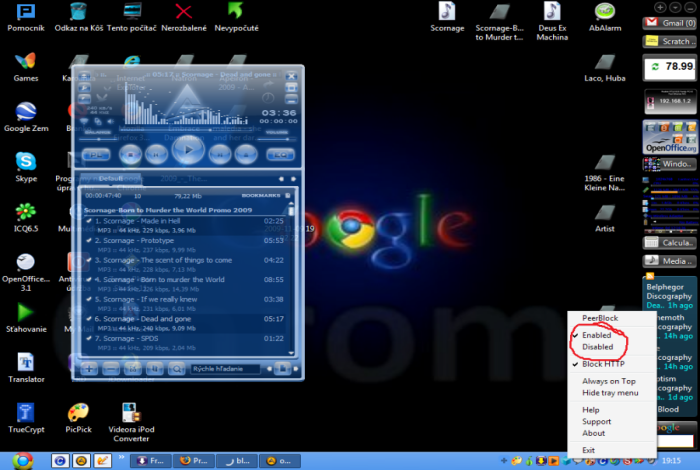Stop playback in the AIMP player

coord(130,154)
